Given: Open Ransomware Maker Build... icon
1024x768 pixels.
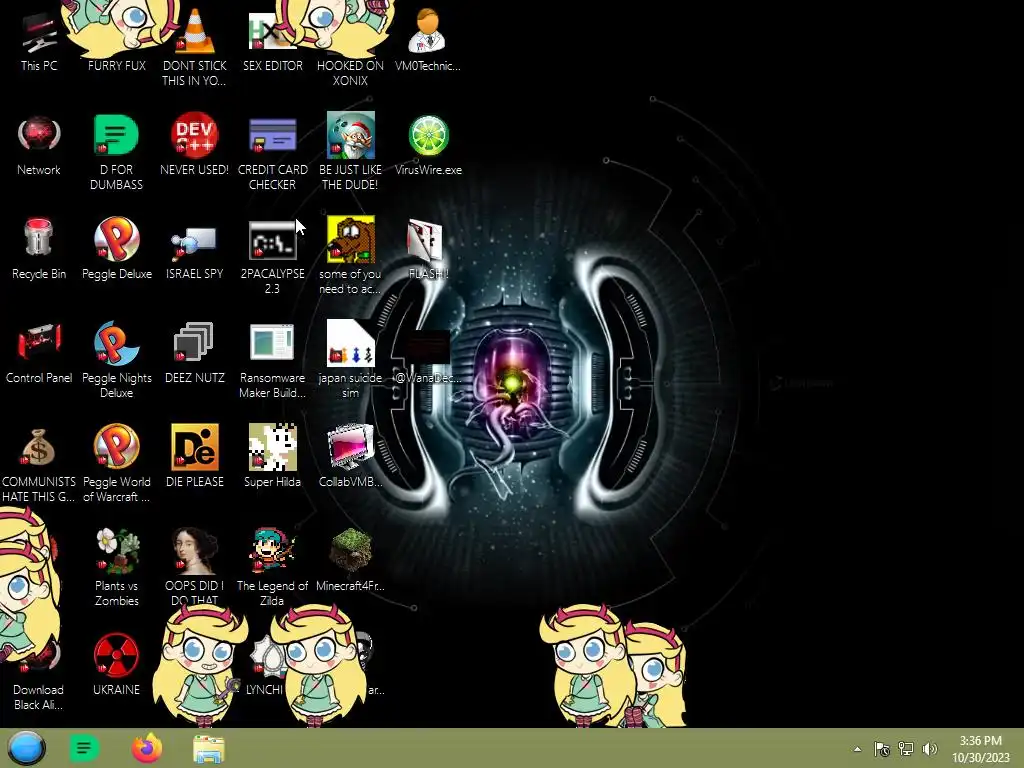Looking at the screenshot, I should (272, 342).
